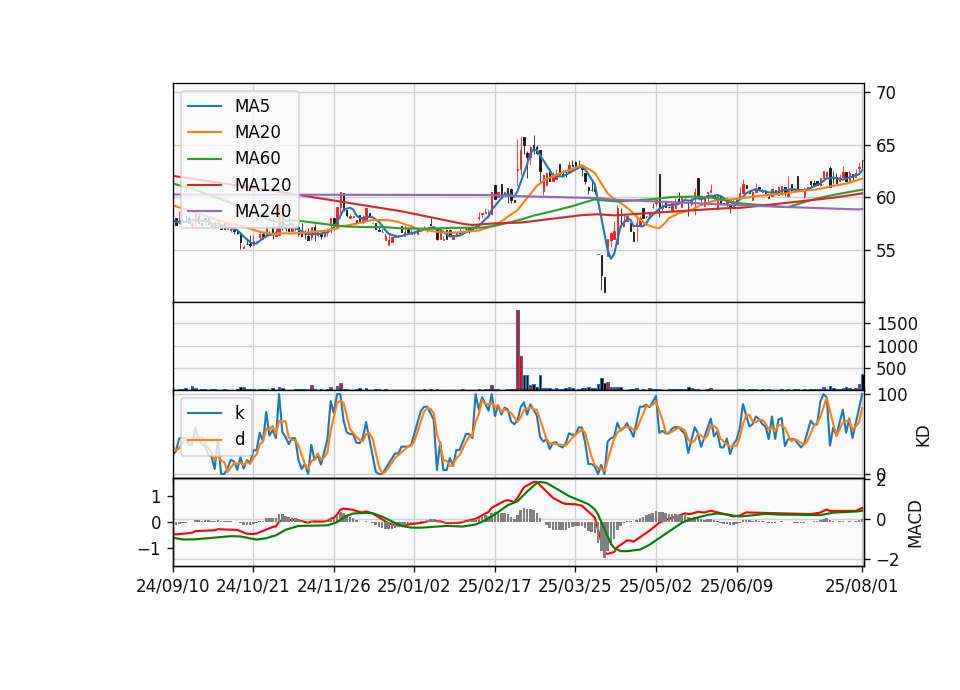
Task: Click the MA120 legend entry
Action: 239,184
